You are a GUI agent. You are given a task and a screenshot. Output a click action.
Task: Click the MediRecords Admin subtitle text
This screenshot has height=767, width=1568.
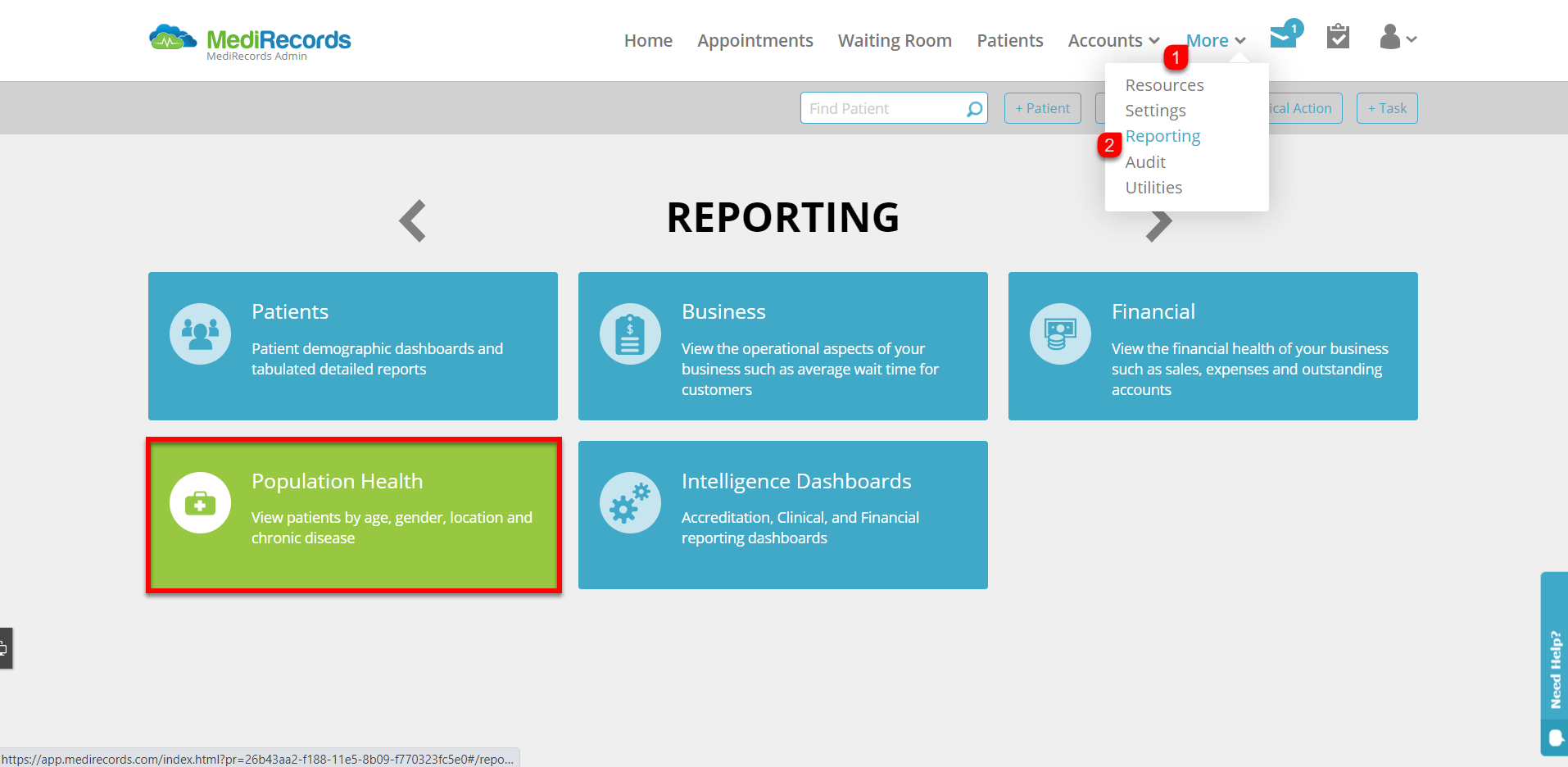point(256,57)
